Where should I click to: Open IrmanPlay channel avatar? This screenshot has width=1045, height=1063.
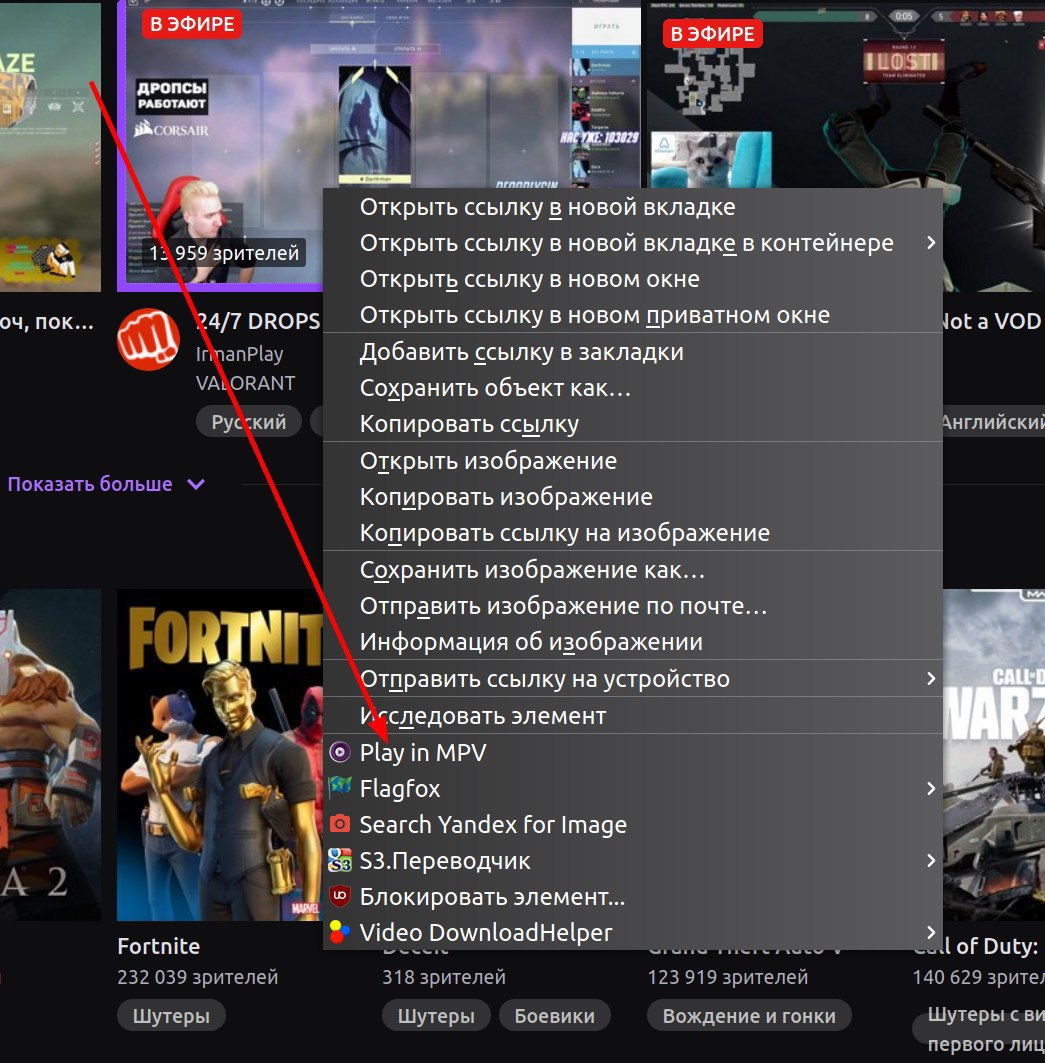click(148, 340)
